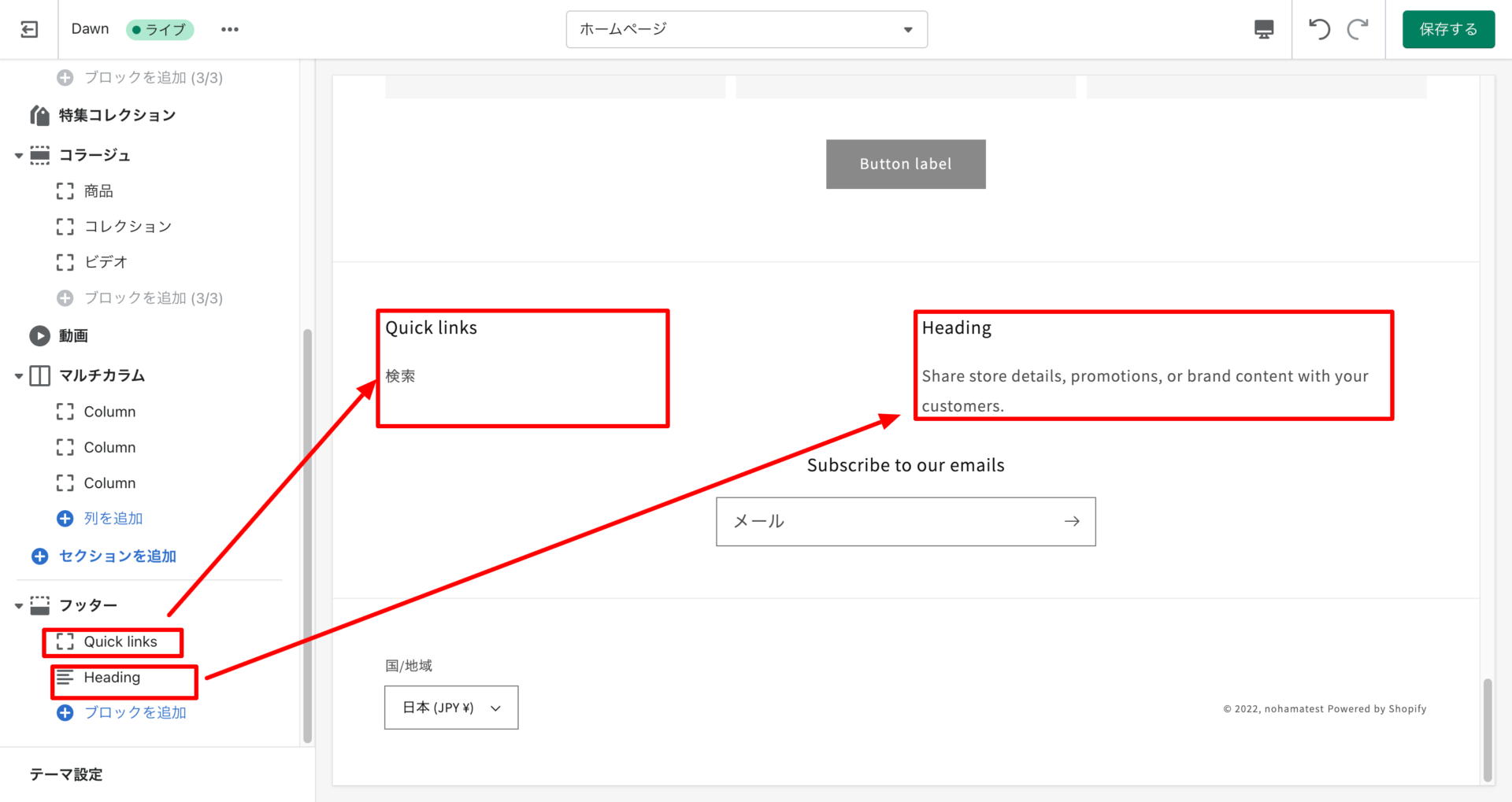Click the undo arrow icon
The height and width of the screenshot is (802, 1512).
click(x=1319, y=30)
